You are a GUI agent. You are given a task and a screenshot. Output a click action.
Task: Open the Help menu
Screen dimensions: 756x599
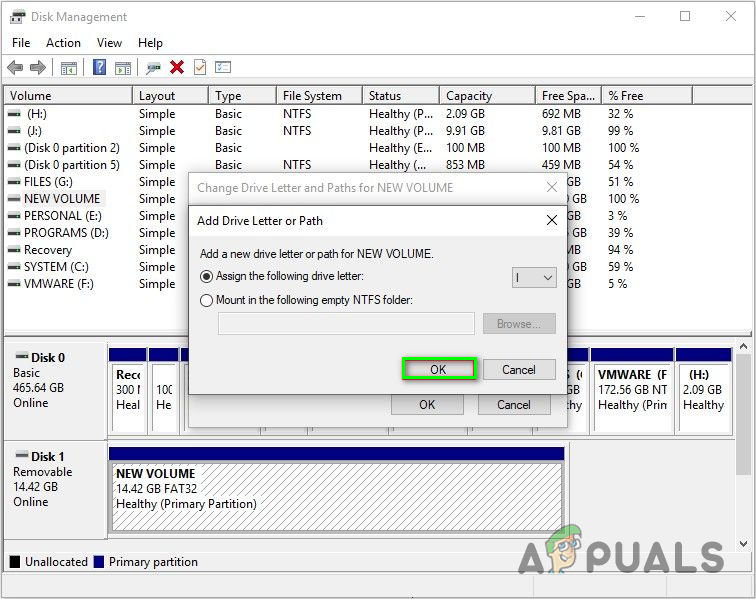[150, 43]
